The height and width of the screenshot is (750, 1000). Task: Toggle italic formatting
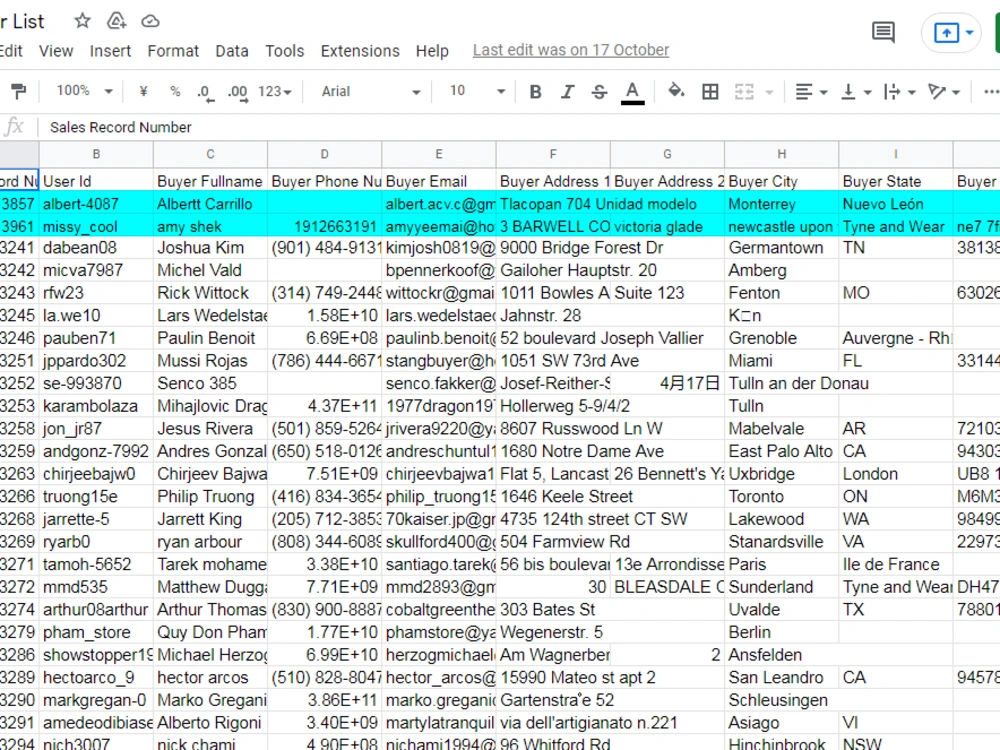567,92
